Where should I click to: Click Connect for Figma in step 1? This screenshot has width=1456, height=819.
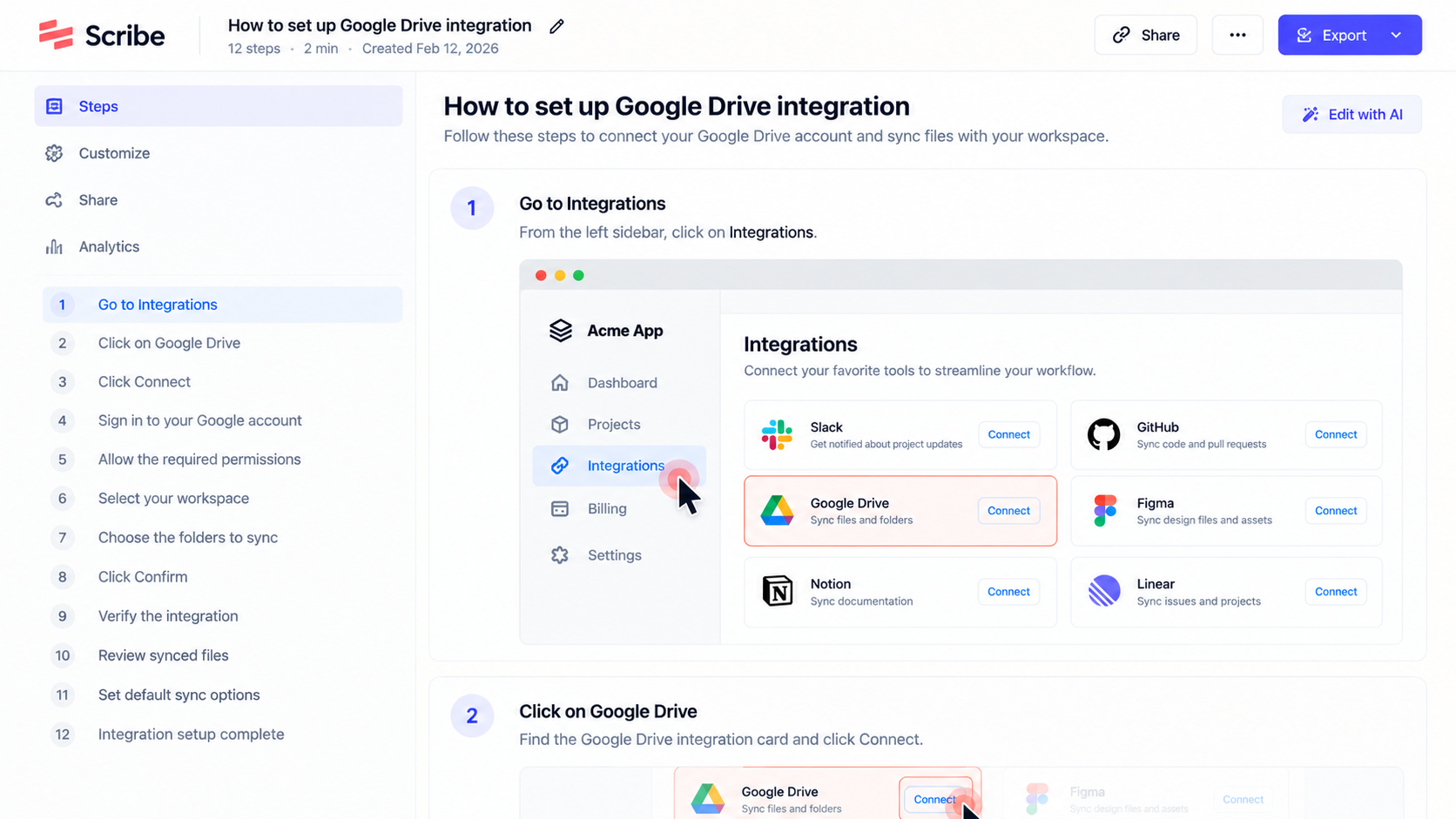click(1336, 511)
